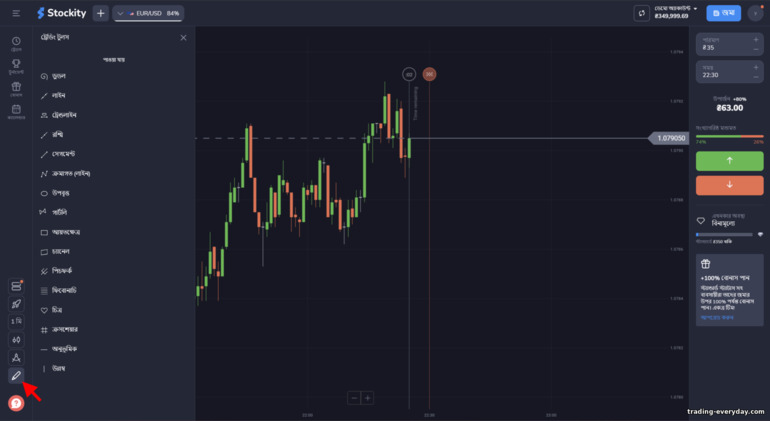Open the gift bonuses icon in sidebar
The width and height of the screenshot is (770, 421).
click(16, 89)
